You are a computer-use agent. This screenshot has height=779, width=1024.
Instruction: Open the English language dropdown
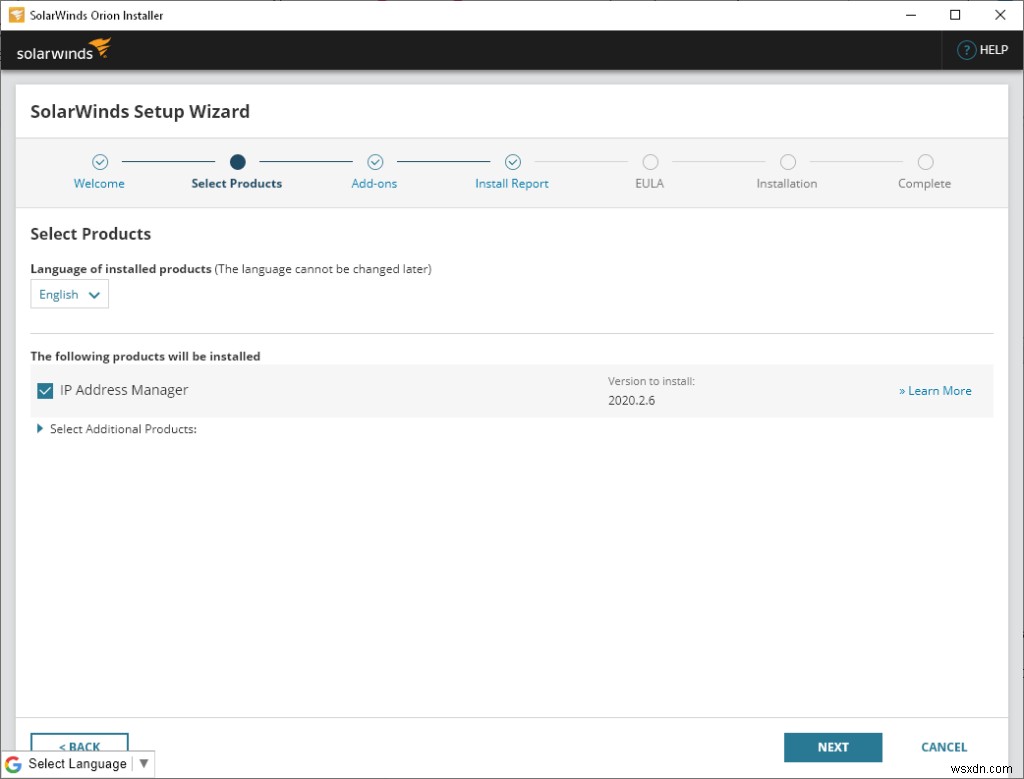(x=69, y=295)
